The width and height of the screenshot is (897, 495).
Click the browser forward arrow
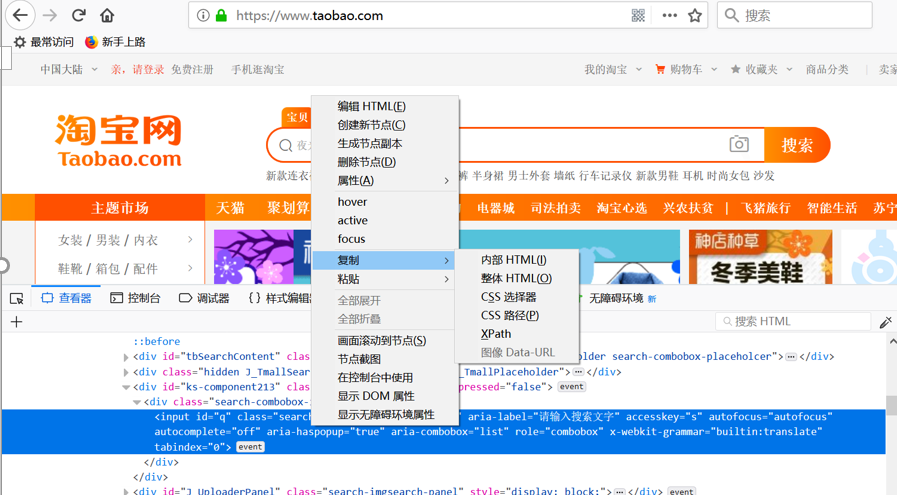tap(50, 15)
